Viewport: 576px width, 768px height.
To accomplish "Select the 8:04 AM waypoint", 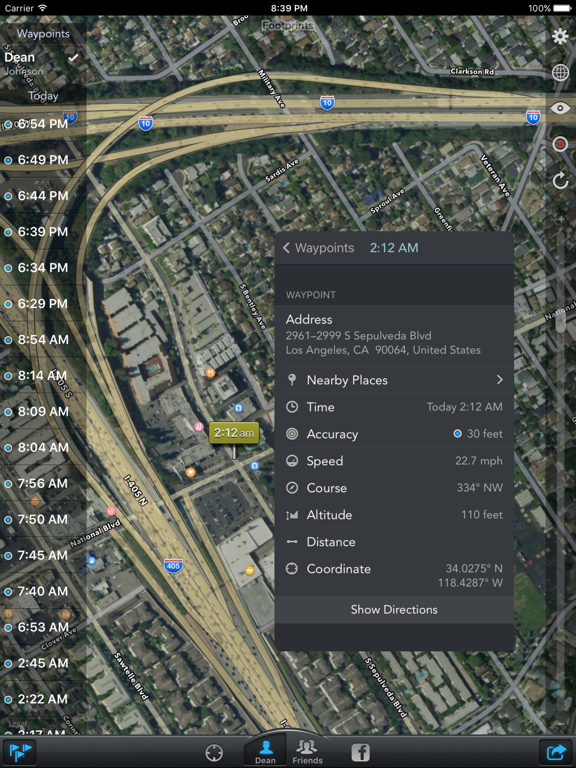I will click(x=43, y=448).
